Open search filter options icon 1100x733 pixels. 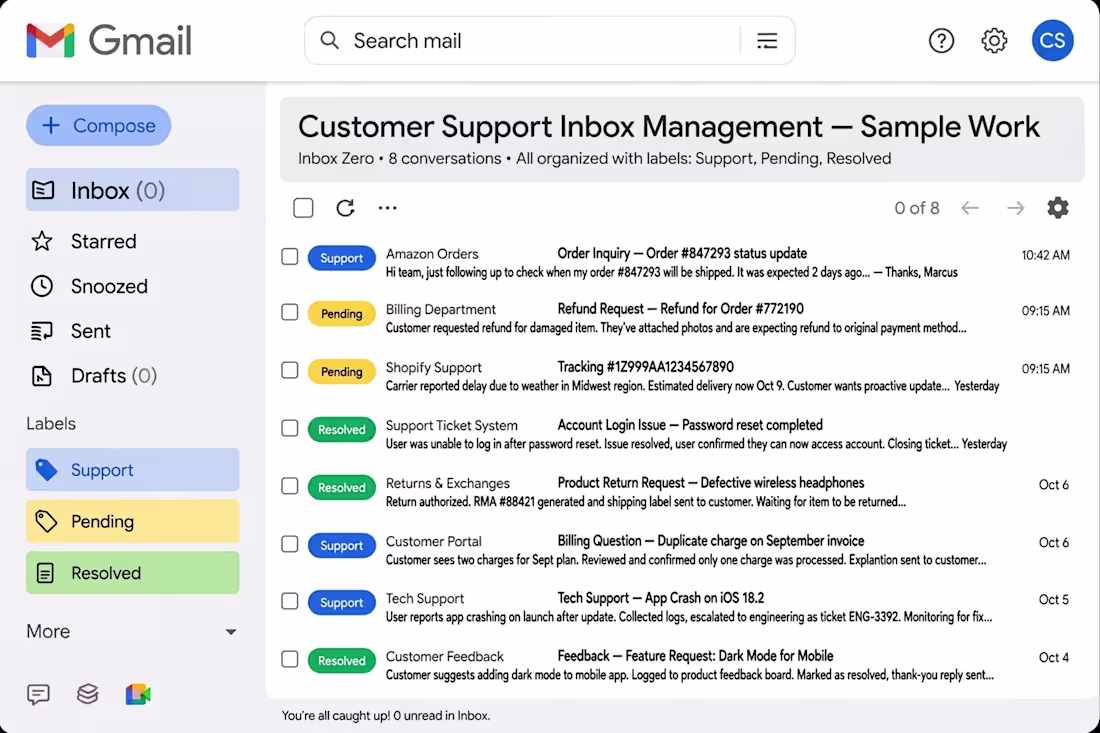[767, 41]
